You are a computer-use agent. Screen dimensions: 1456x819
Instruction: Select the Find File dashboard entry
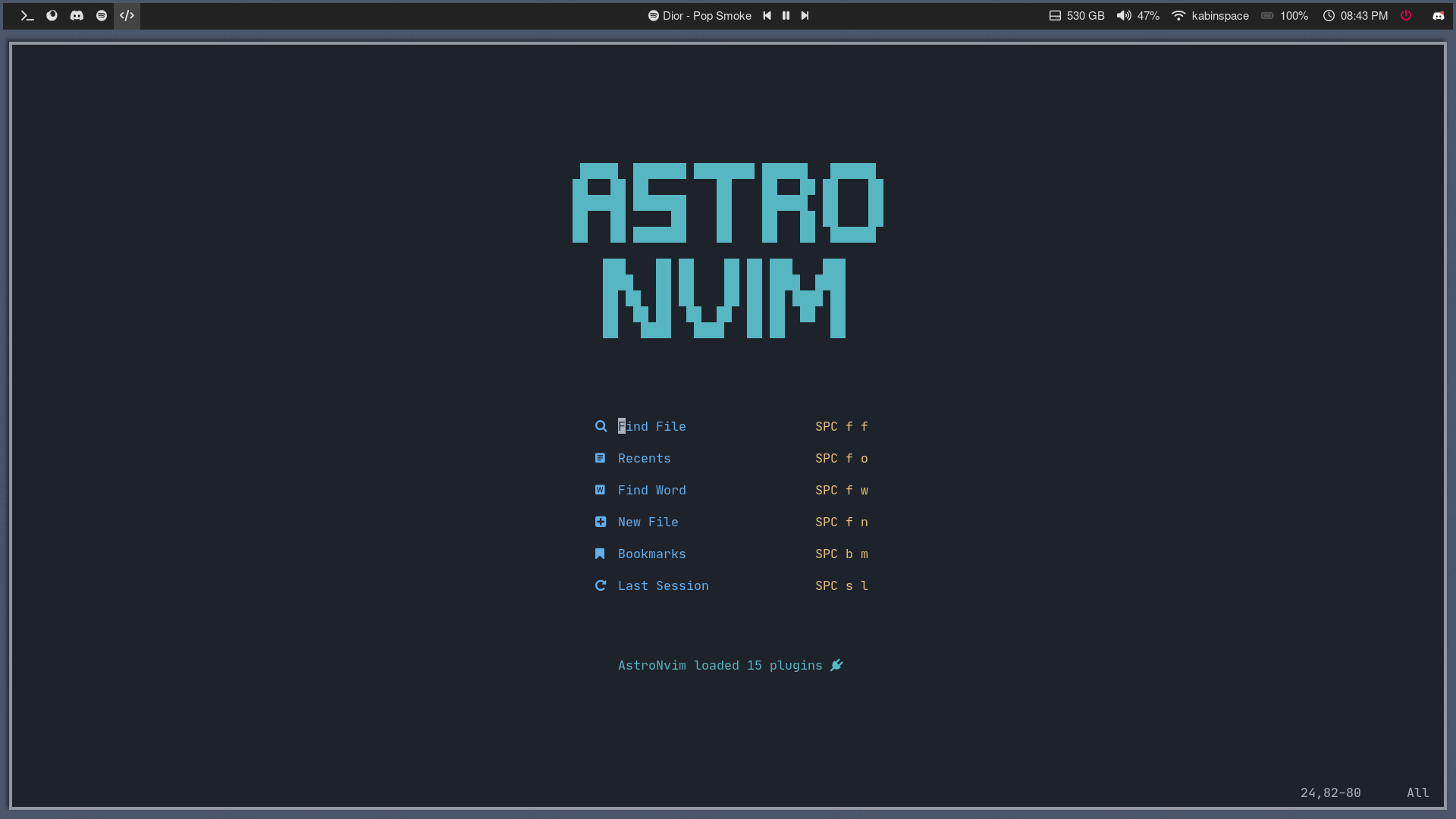point(651,426)
